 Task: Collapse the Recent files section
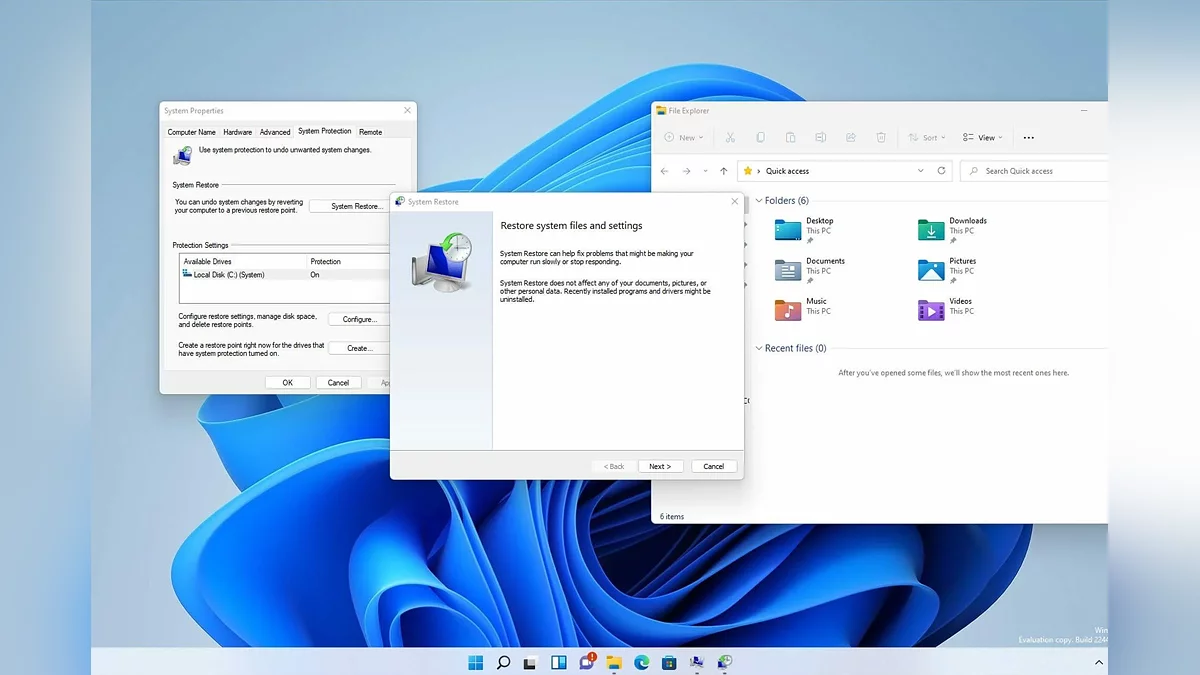tap(759, 349)
